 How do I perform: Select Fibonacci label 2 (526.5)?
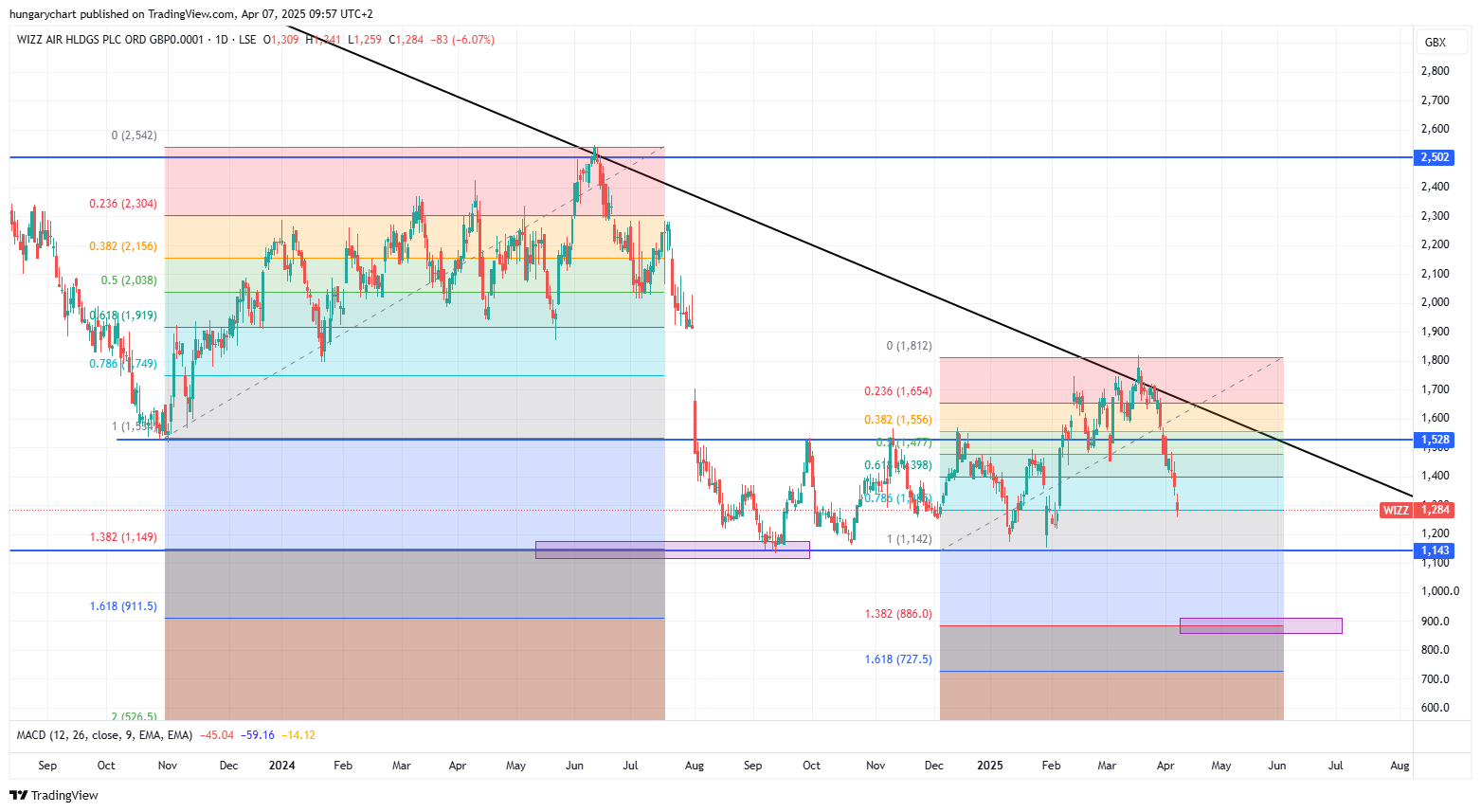[x=135, y=716]
